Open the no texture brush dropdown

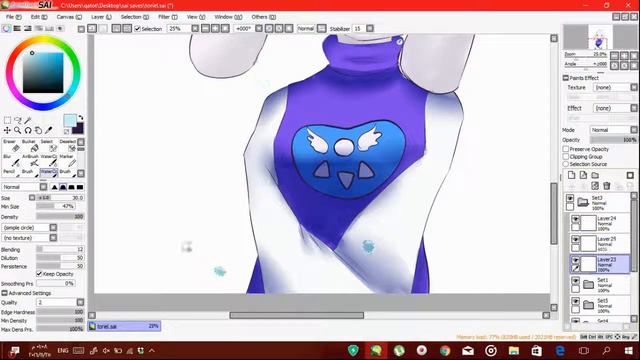coord(29,238)
